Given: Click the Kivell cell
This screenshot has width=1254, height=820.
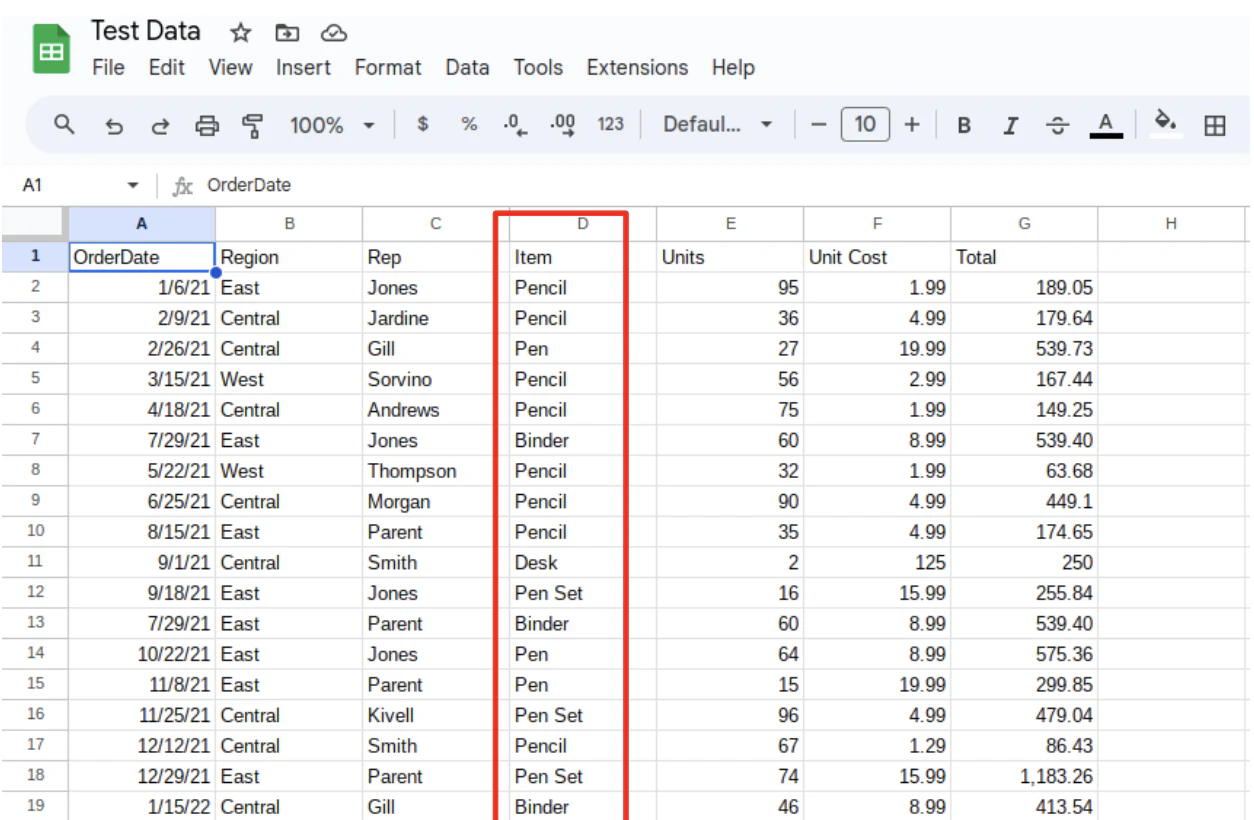Looking at the screenshot, I should click(x=436, y=715).
